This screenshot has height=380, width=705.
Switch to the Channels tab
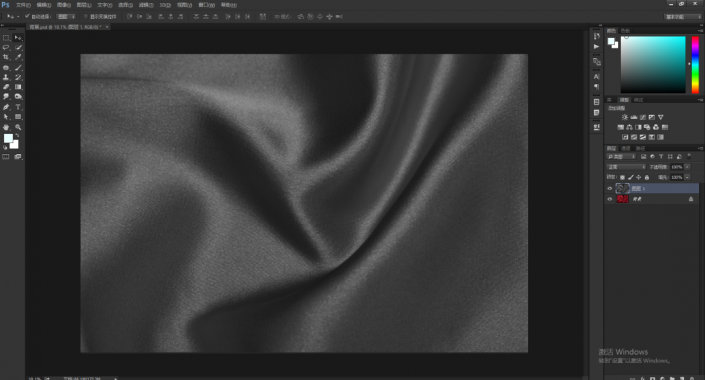coord(626,148)
